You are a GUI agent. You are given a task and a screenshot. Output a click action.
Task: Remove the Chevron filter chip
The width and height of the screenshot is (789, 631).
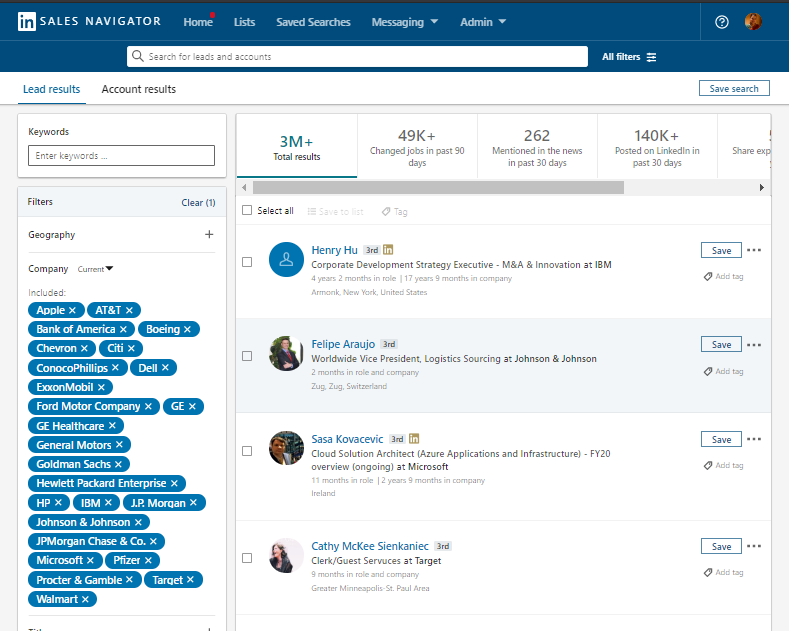click(84, 348)
